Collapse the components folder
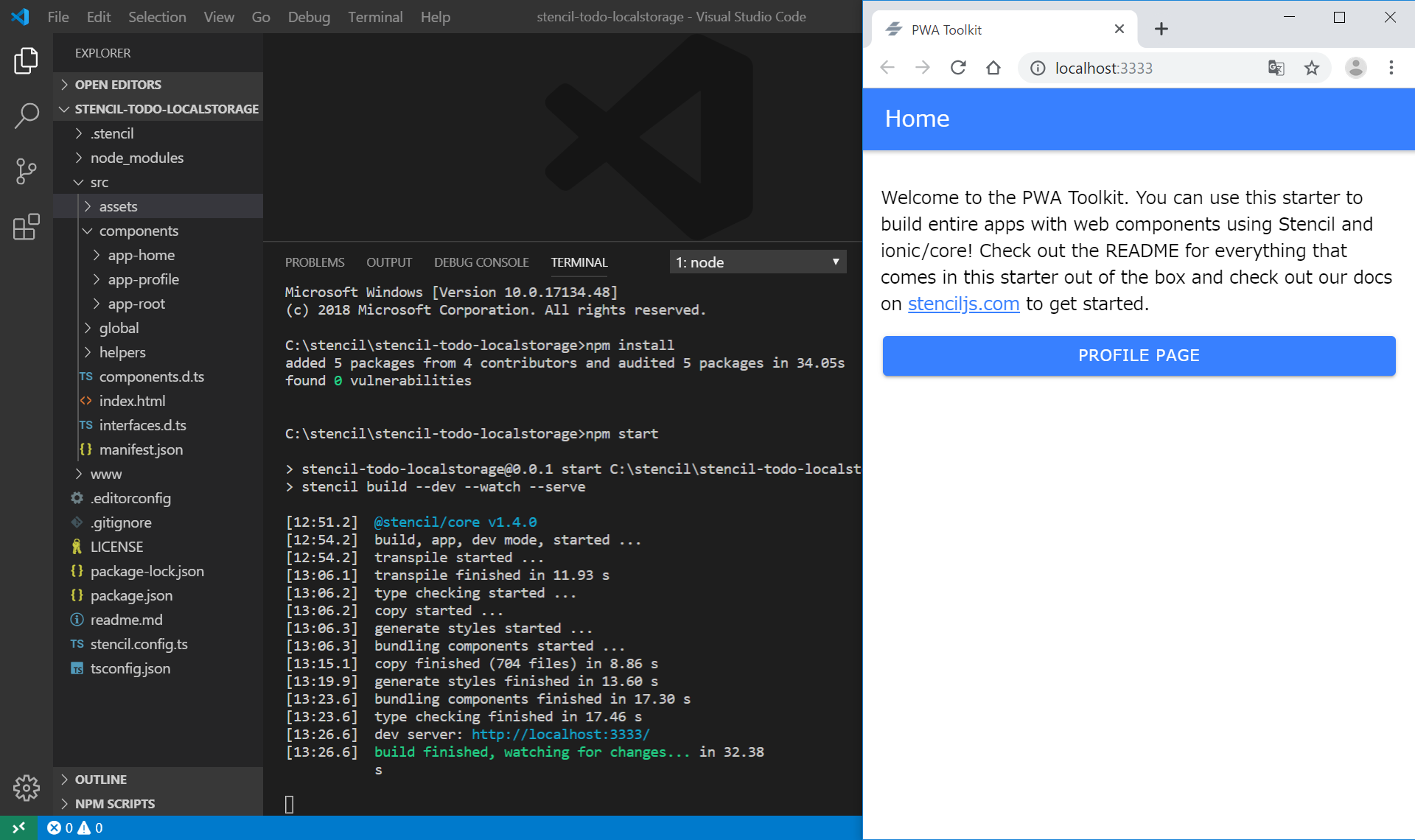The width and height of the screenshot is (1415, 840). 158,230
